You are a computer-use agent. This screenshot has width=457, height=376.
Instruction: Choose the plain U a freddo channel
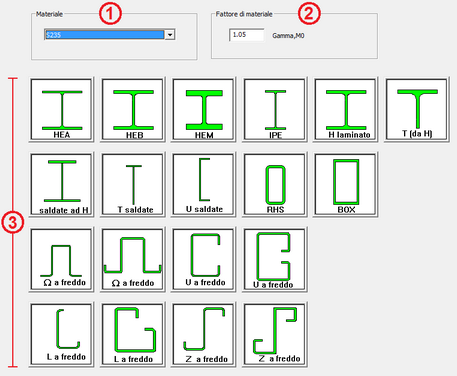pyautogui.click(x=204, y=260)
